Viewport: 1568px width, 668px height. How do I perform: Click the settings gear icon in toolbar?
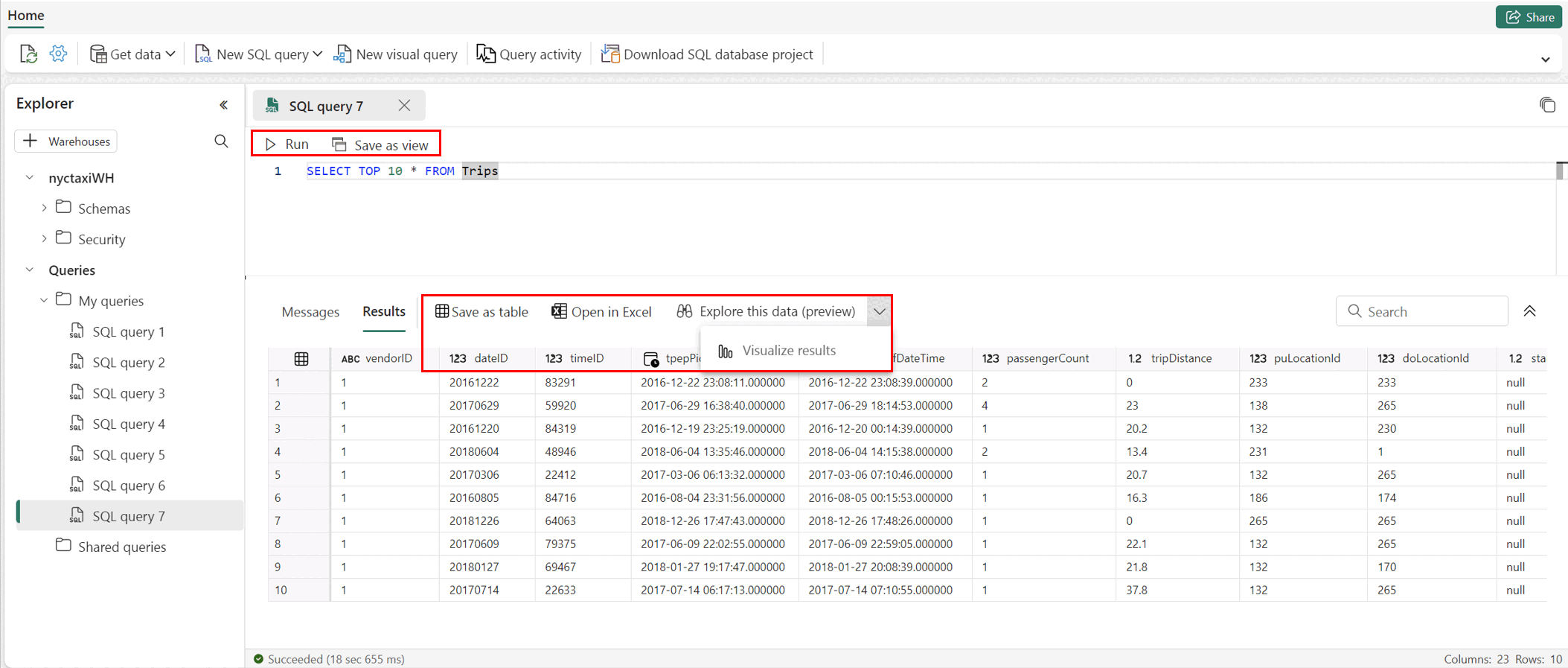(58, 54)
